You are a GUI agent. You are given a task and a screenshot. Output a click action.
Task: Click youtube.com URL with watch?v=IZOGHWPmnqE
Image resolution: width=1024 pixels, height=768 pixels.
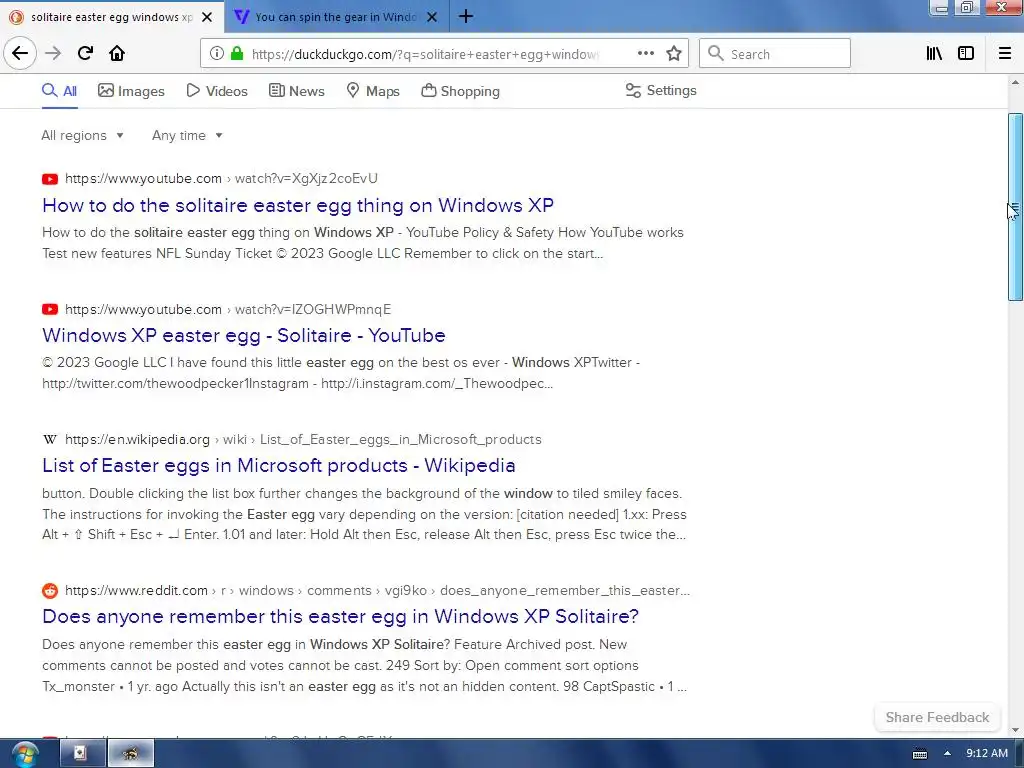pos(228,309)
